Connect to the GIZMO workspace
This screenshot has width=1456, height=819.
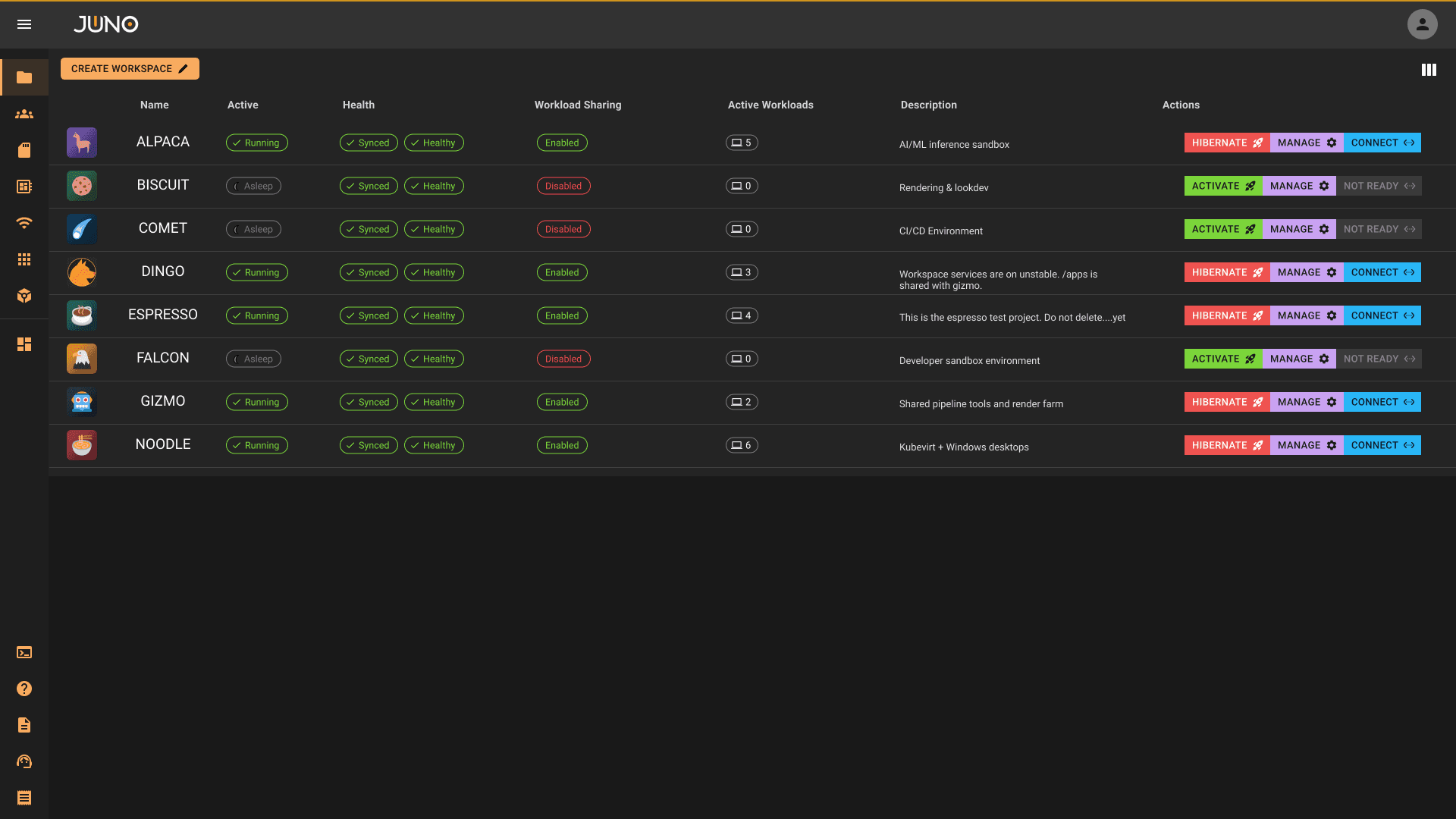click(x=1382, y=402)
